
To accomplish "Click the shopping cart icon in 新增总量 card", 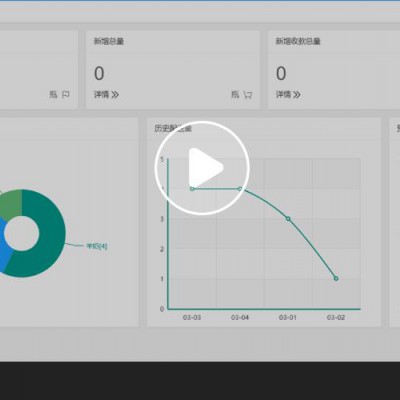I will coord(247,95).
